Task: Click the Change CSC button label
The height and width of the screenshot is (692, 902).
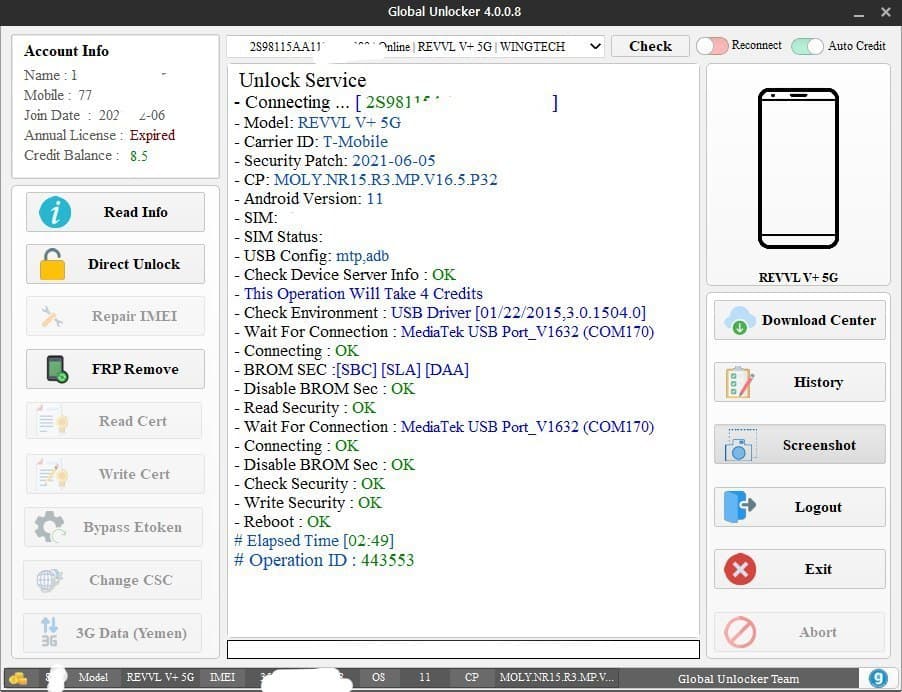Action: click(131, 580)
